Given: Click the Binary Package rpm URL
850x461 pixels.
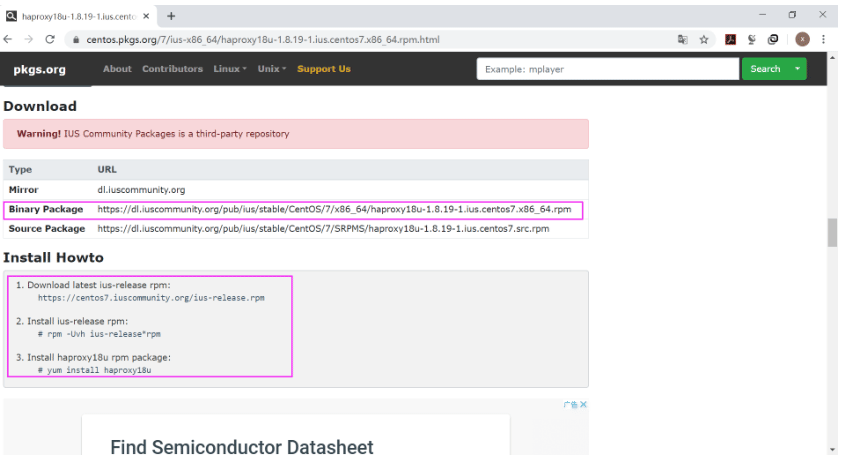Looking at the screenshot, I should pos(334,209).
